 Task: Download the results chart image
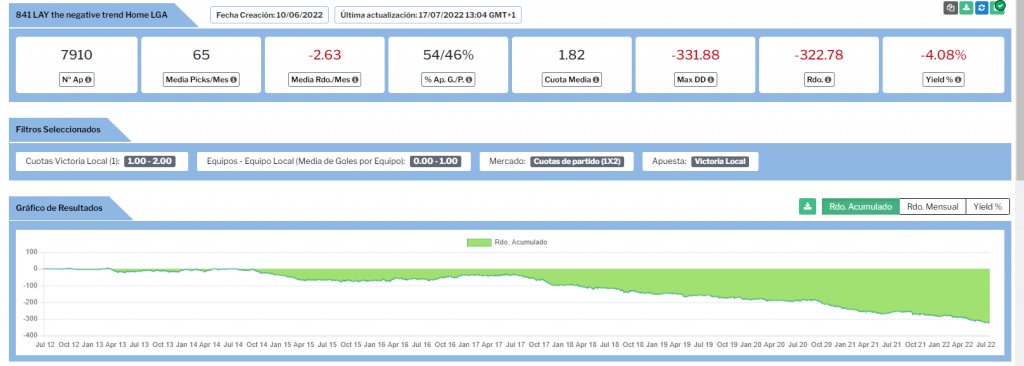[x=808, y=207]
